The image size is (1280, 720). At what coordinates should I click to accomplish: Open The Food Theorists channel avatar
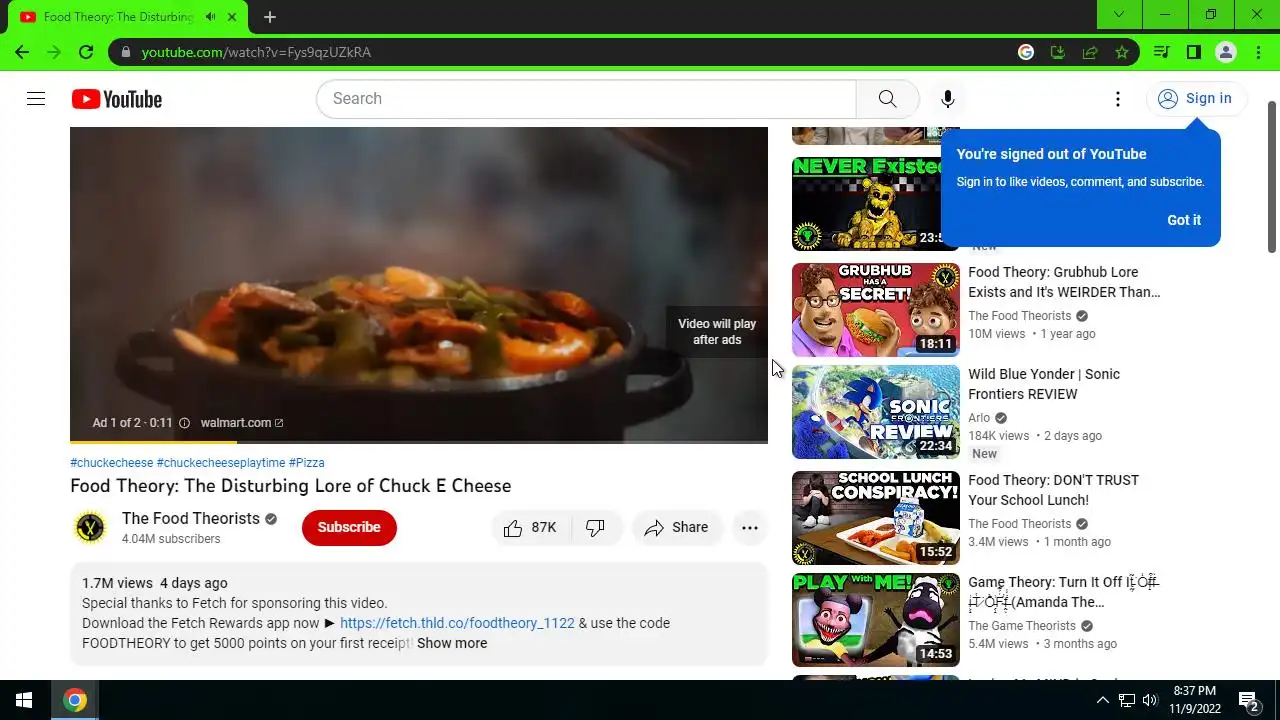coord(90,527)
